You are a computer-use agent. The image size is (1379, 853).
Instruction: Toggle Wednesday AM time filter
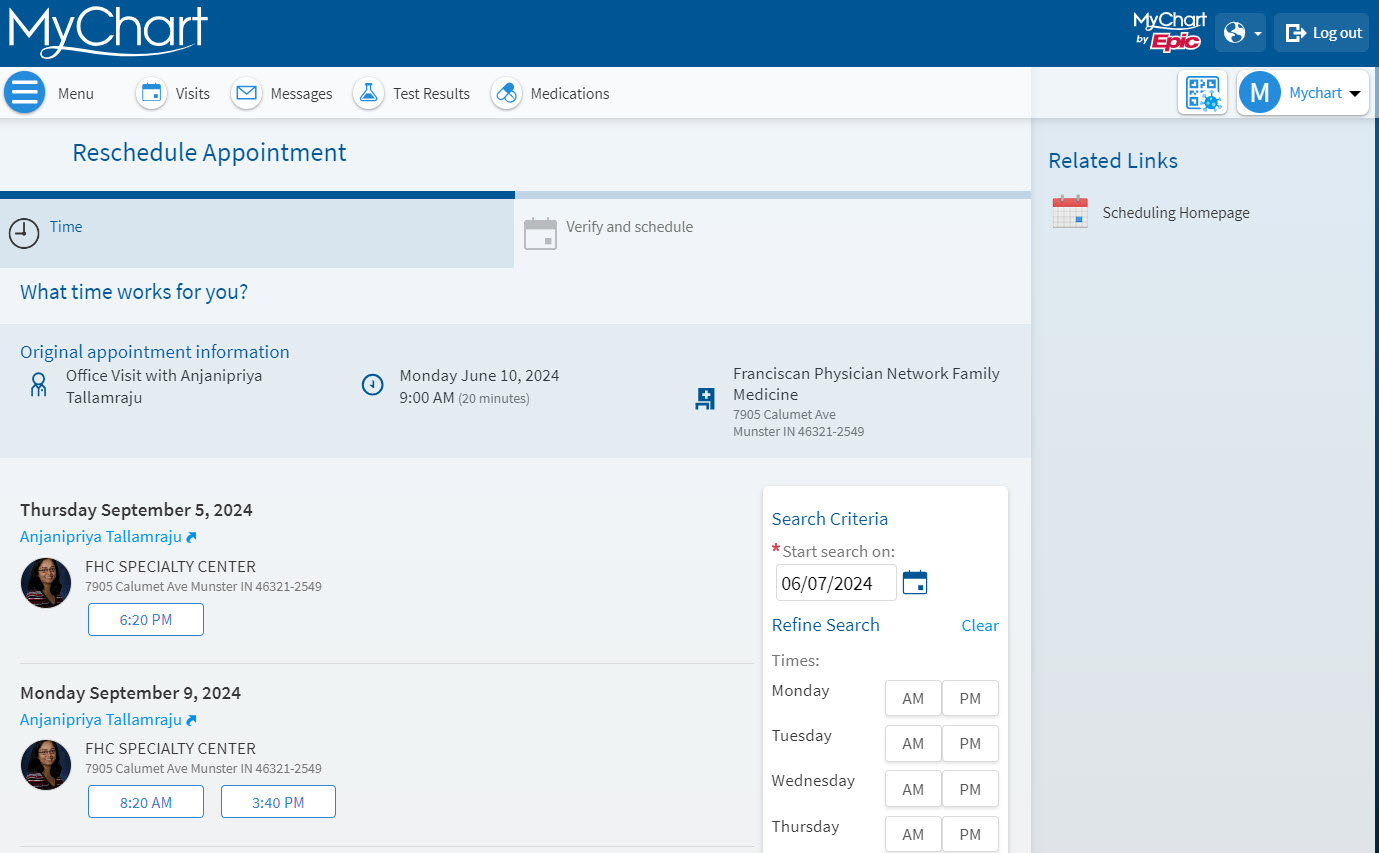(913, 789)
